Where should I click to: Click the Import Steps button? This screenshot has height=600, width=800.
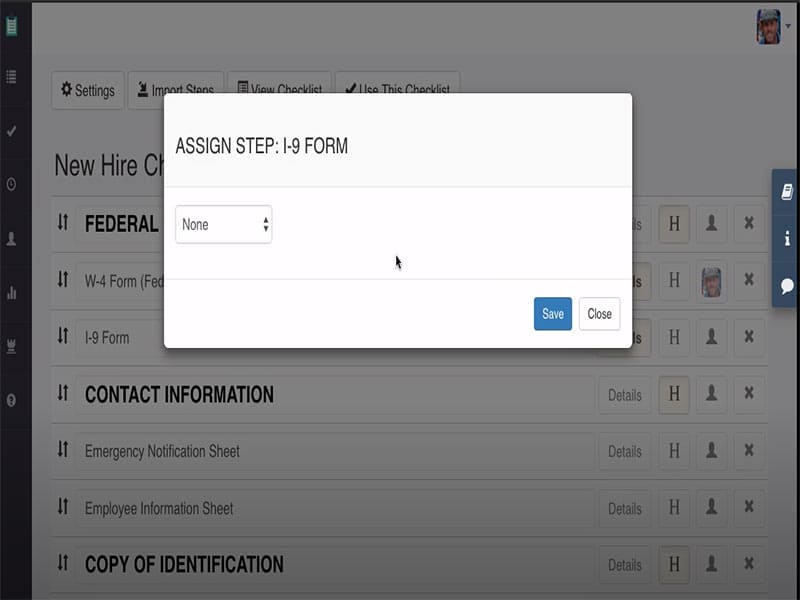(x=176, y=83)
